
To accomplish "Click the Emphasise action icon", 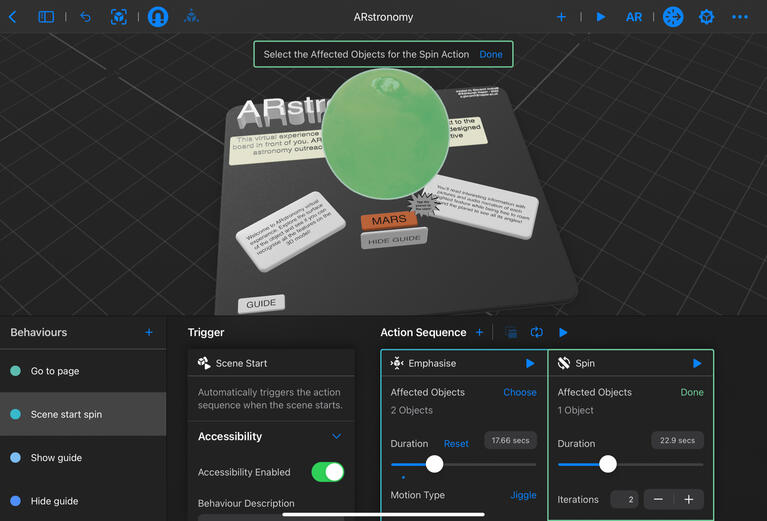I will (x=397, y=363).
